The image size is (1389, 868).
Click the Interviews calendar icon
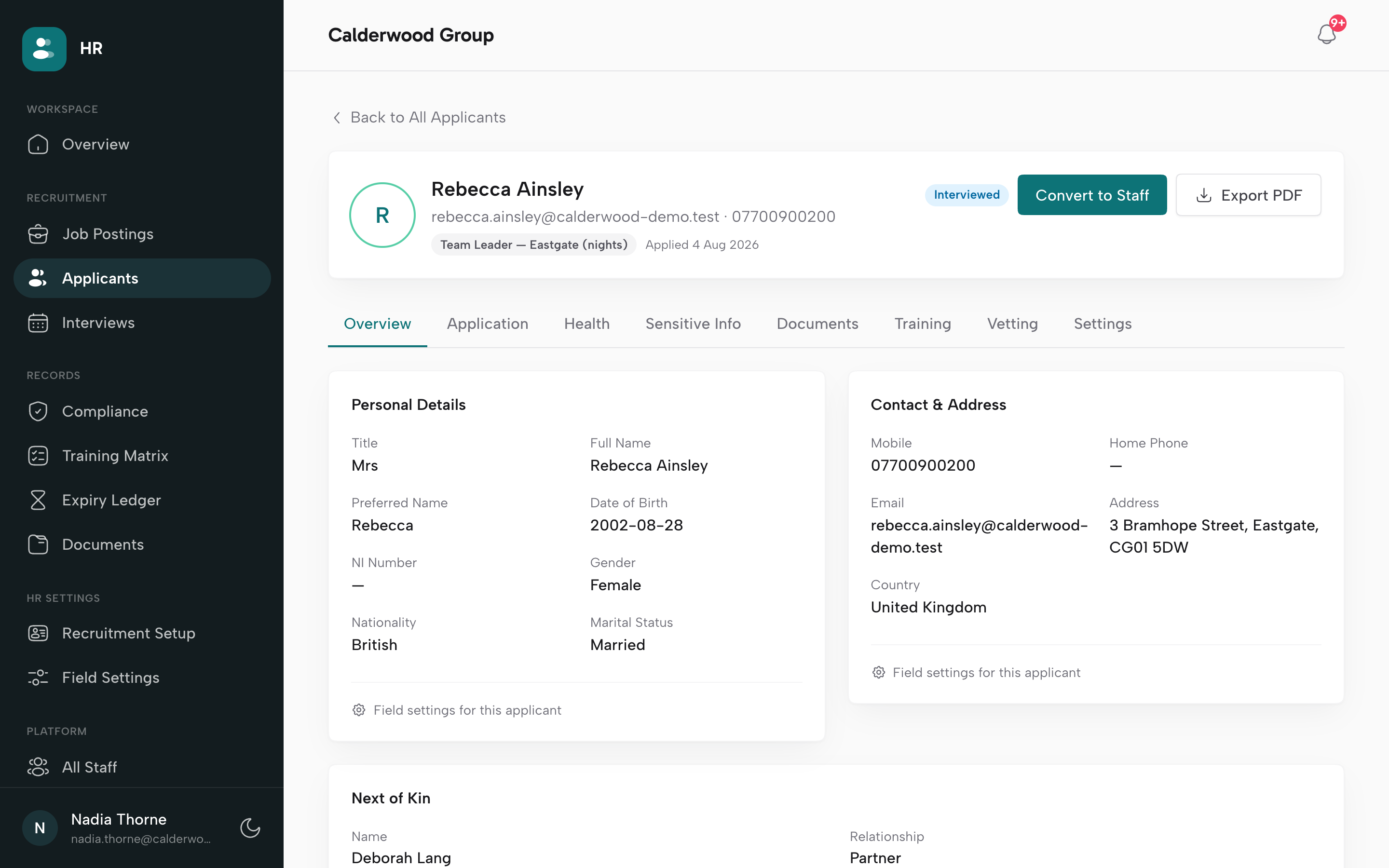coord(38,323)
